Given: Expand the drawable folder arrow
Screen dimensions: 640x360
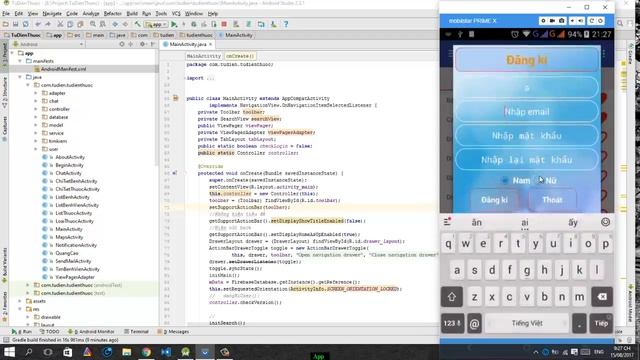Looking at the screenshot, I should click(x=28, y=317).
